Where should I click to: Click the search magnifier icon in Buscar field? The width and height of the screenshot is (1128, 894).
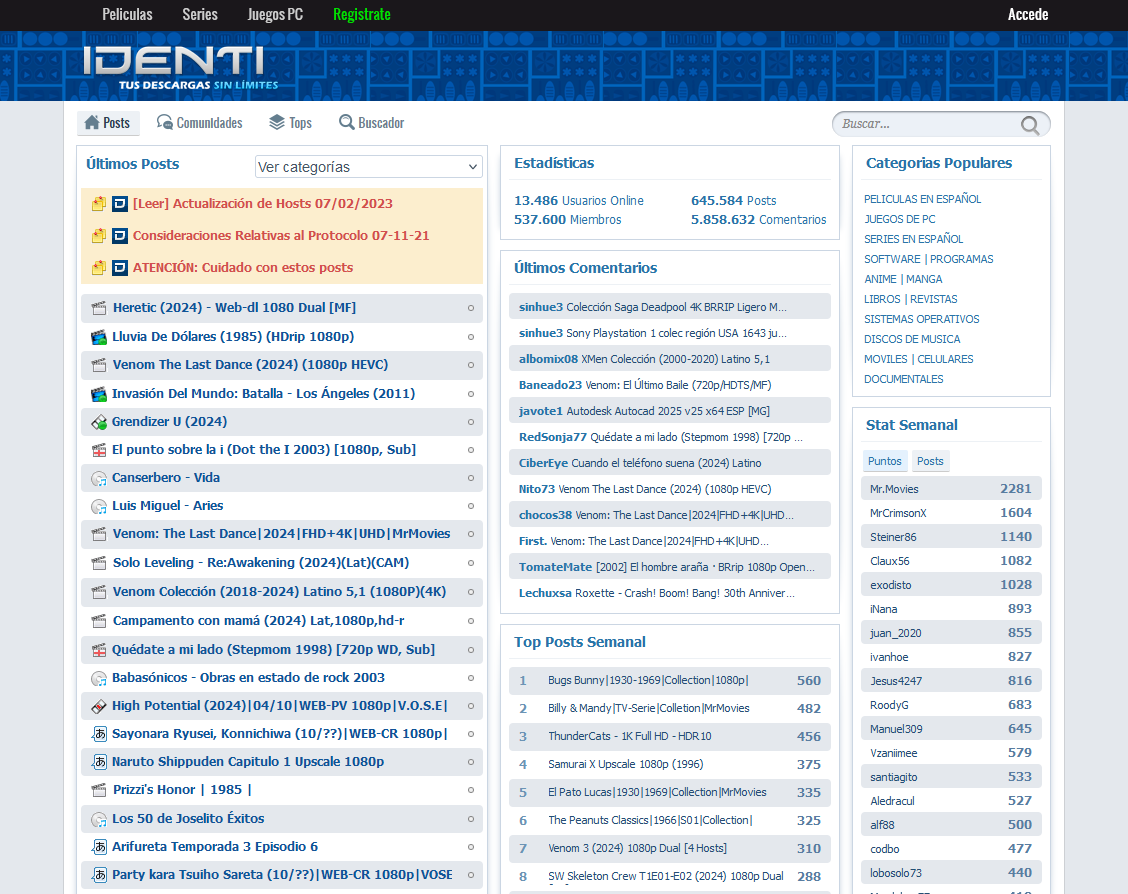pyautogui.click(x=1029, y=125)
